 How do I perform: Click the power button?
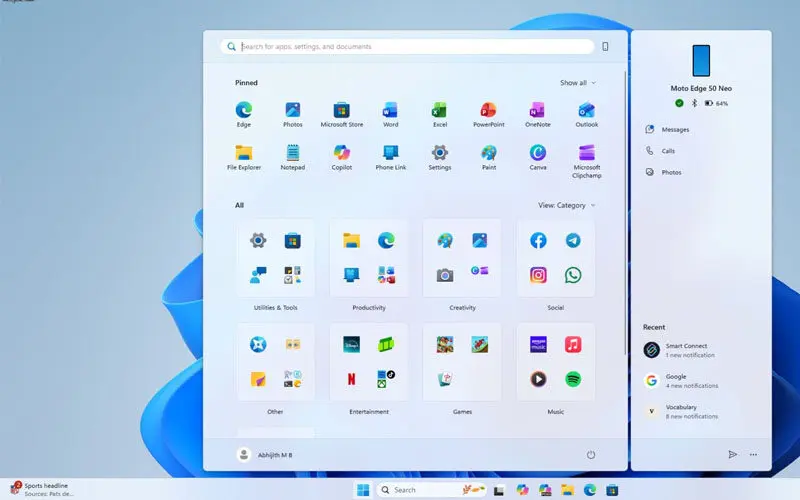pyautogui.click(x=590, y=455)
